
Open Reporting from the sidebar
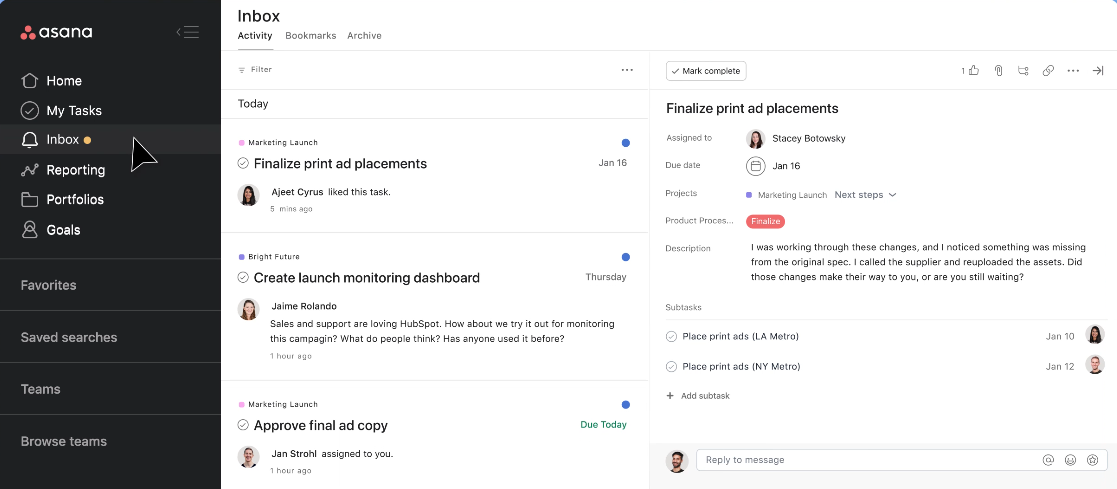click(75, 170)
